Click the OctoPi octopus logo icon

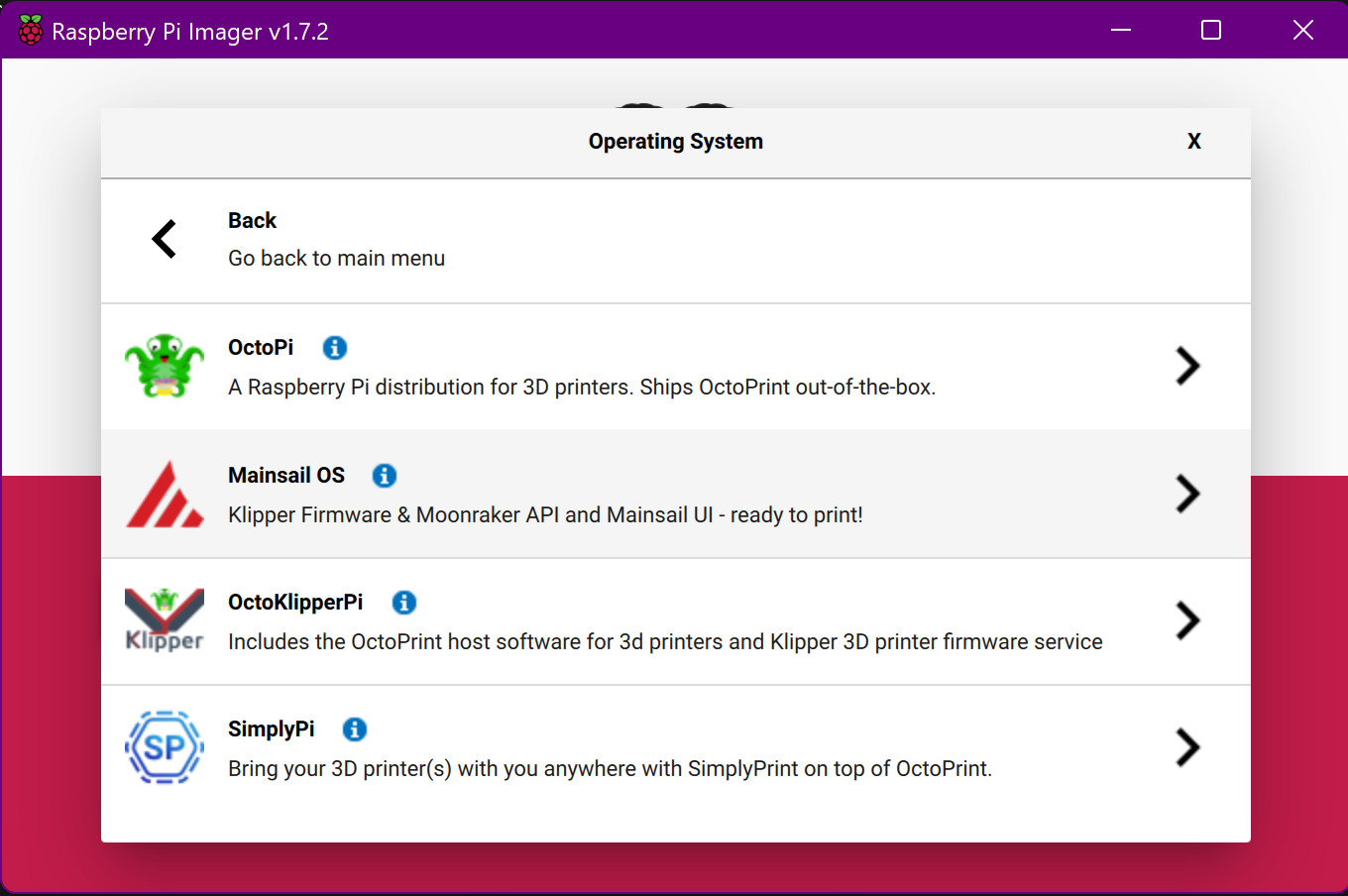pyautogui.click(x=165, y=366)
